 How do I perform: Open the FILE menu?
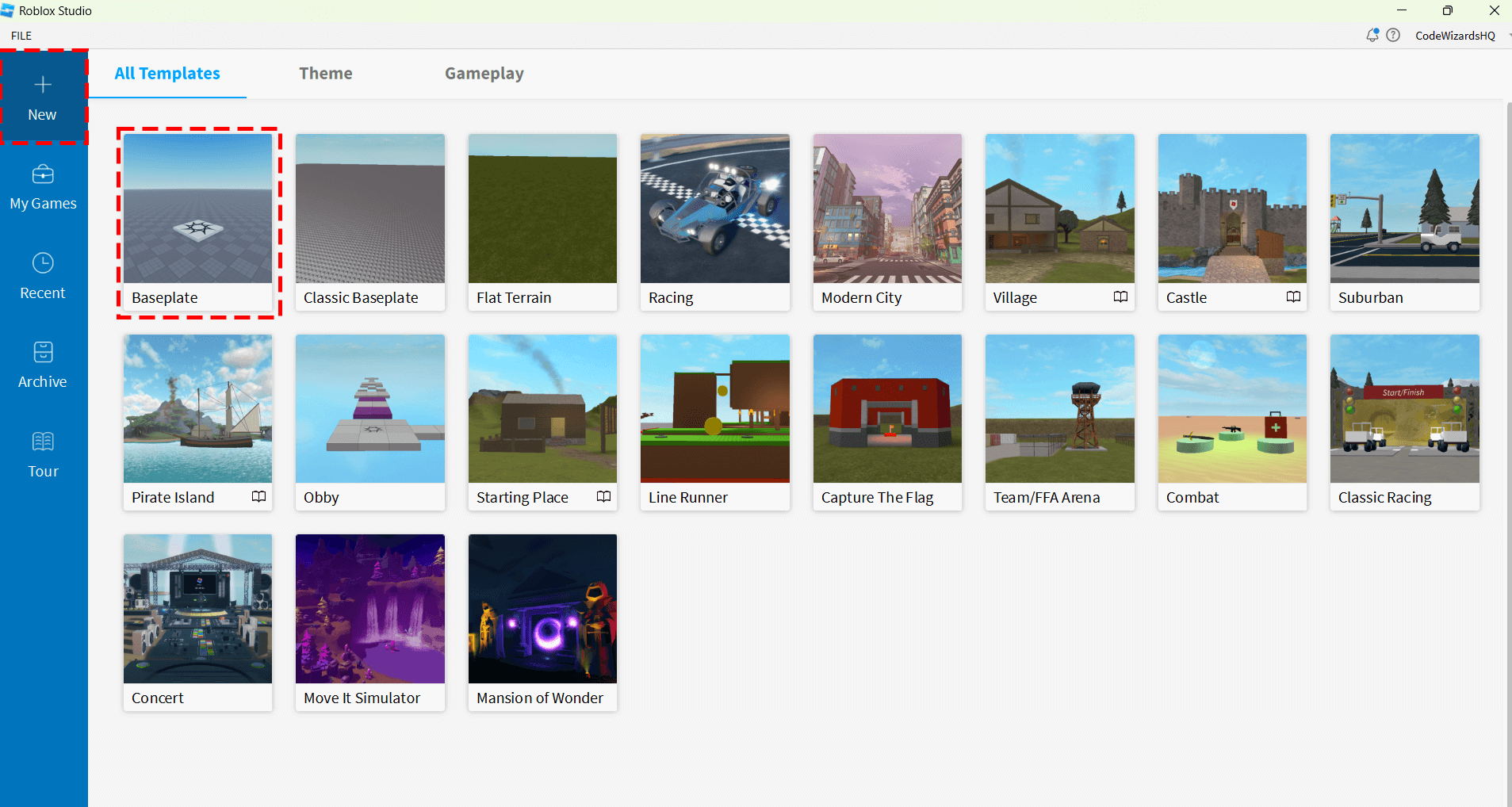pyautogui.click(x=21, y=35)
